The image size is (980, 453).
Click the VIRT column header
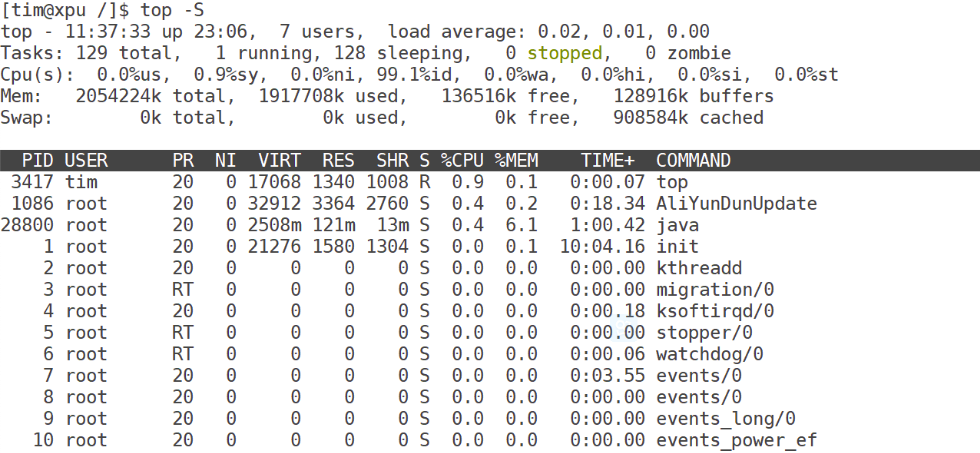tap(280, 161)
